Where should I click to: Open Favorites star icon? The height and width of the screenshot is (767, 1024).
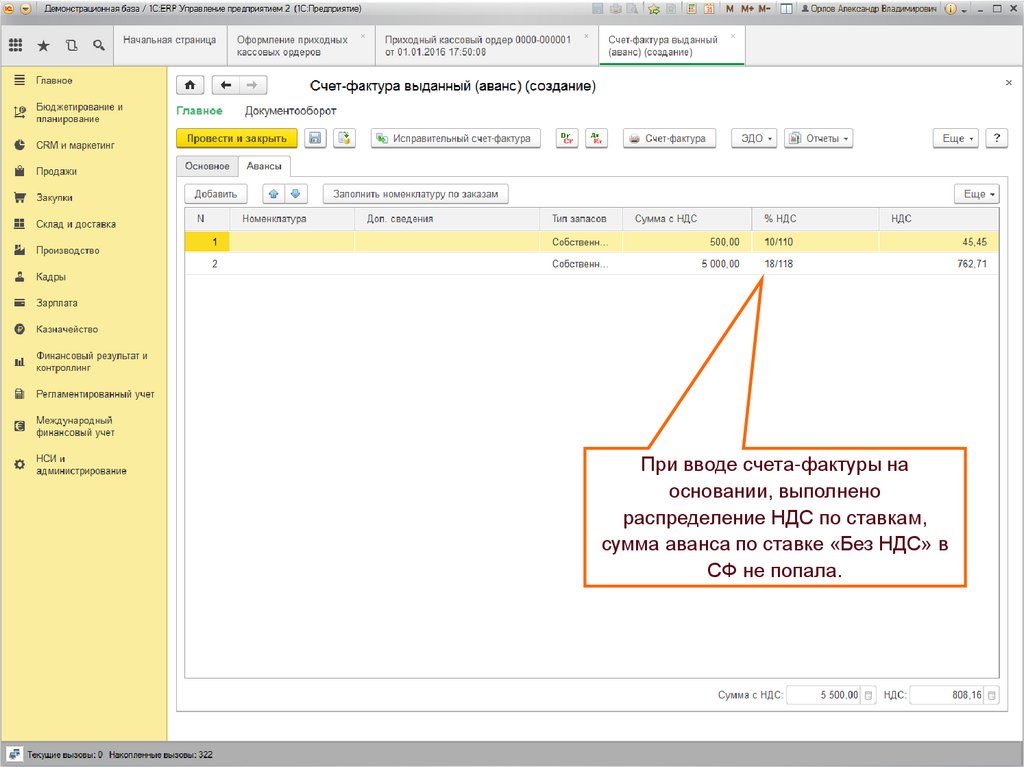(43, 46)
